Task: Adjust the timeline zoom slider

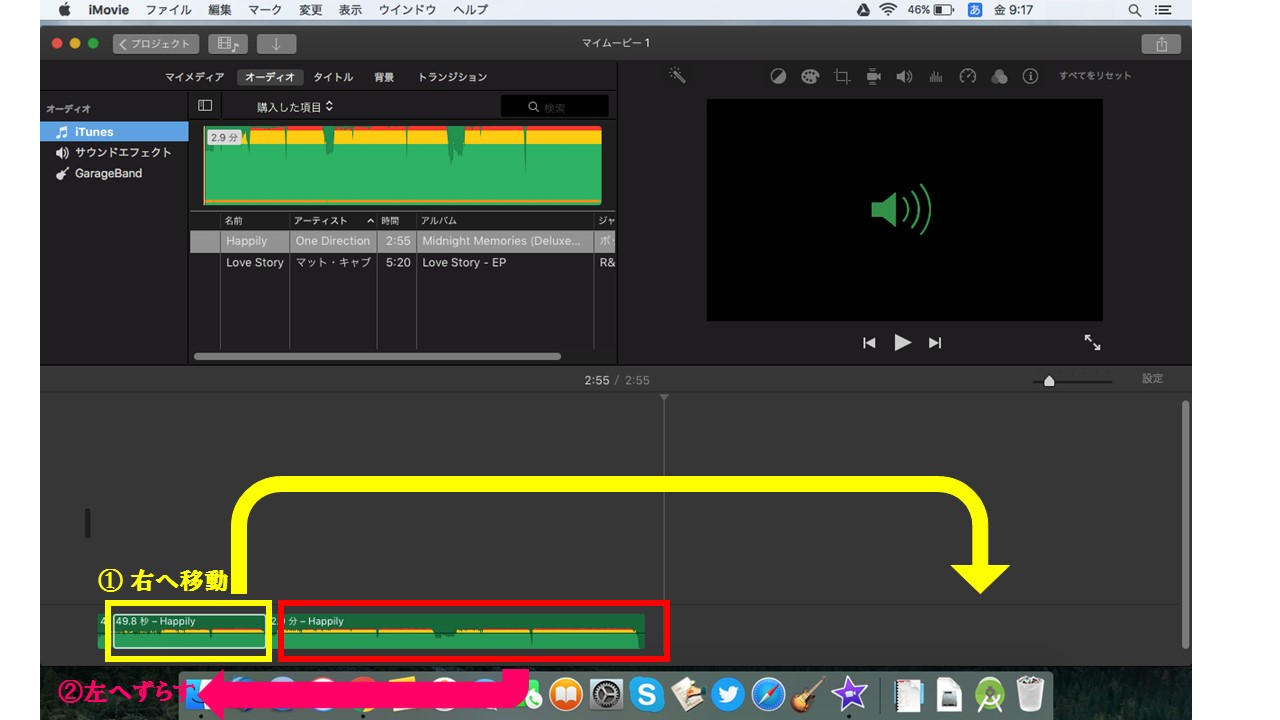Action: [1049, 381]
